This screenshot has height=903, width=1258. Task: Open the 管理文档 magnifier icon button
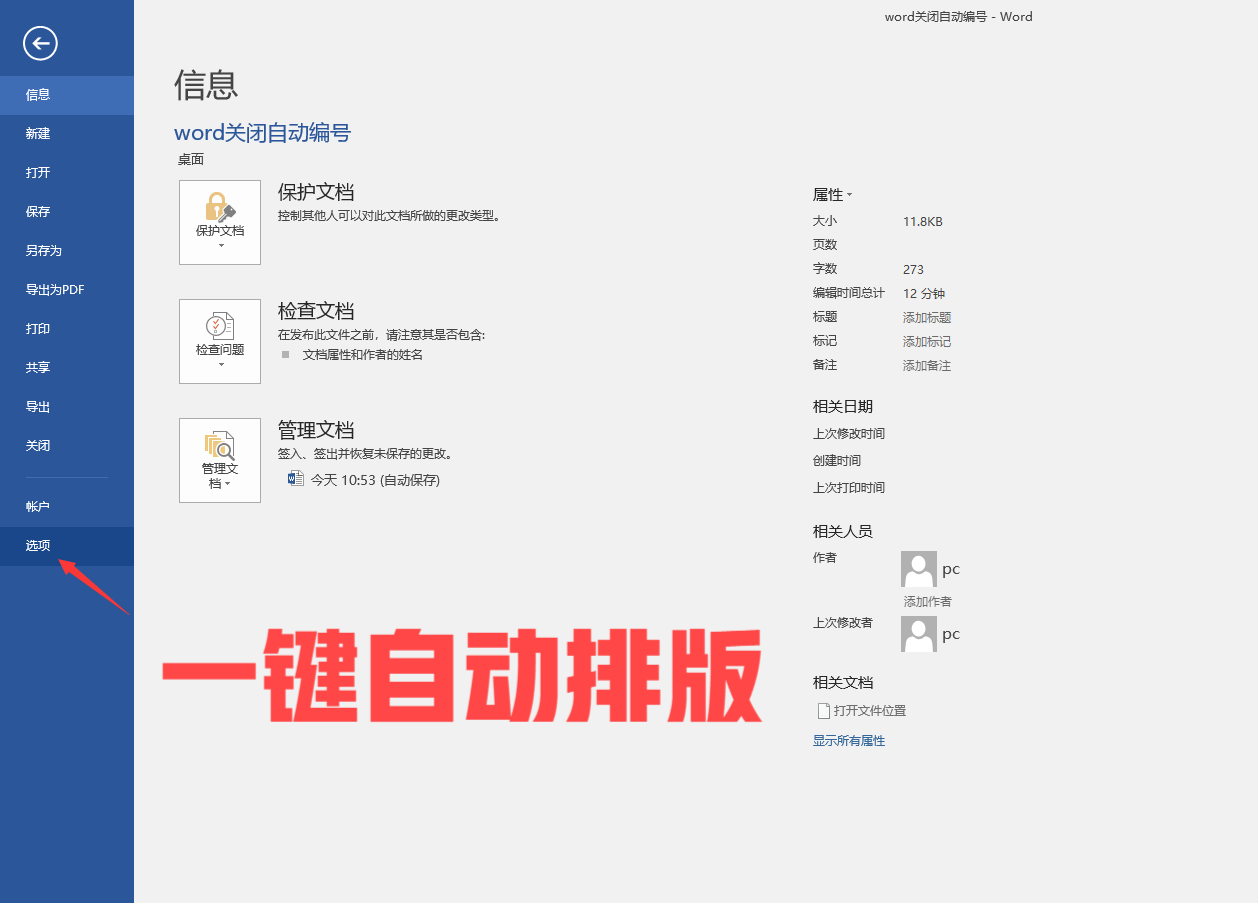(220, 460)
